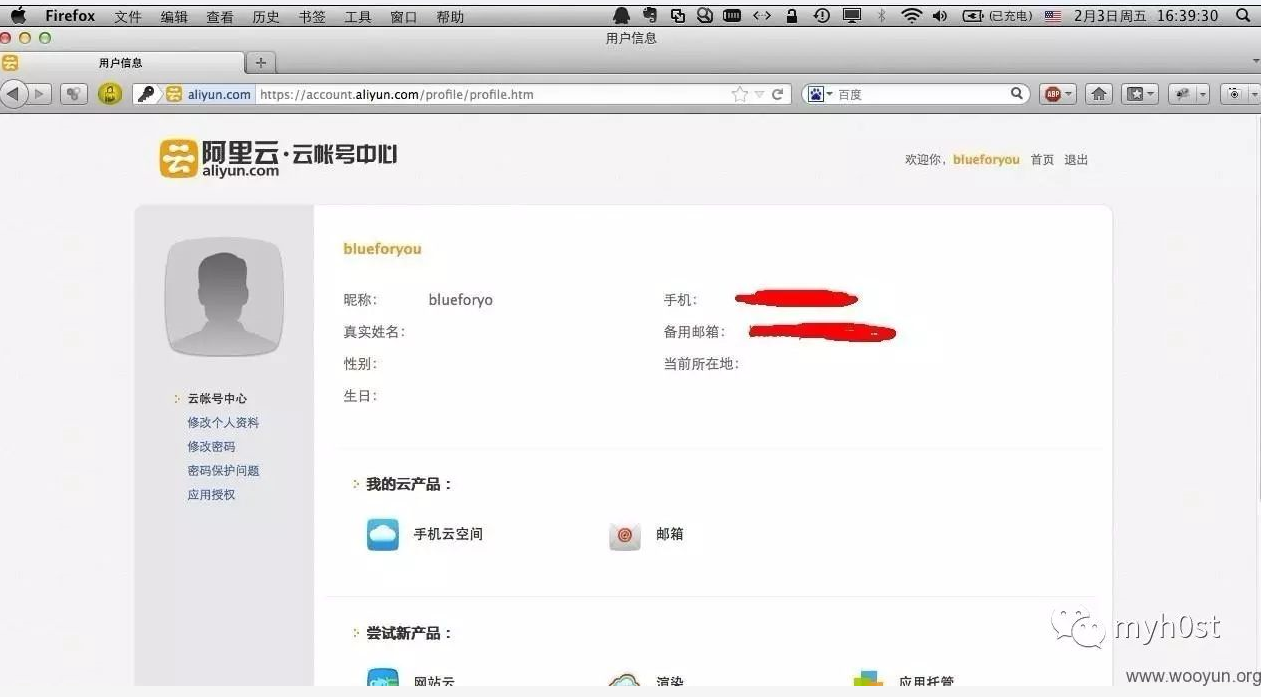This screenshot has height=697, width=1261.
Task: Click the Bluetooth menu bar icon
Action: [881, 15]
